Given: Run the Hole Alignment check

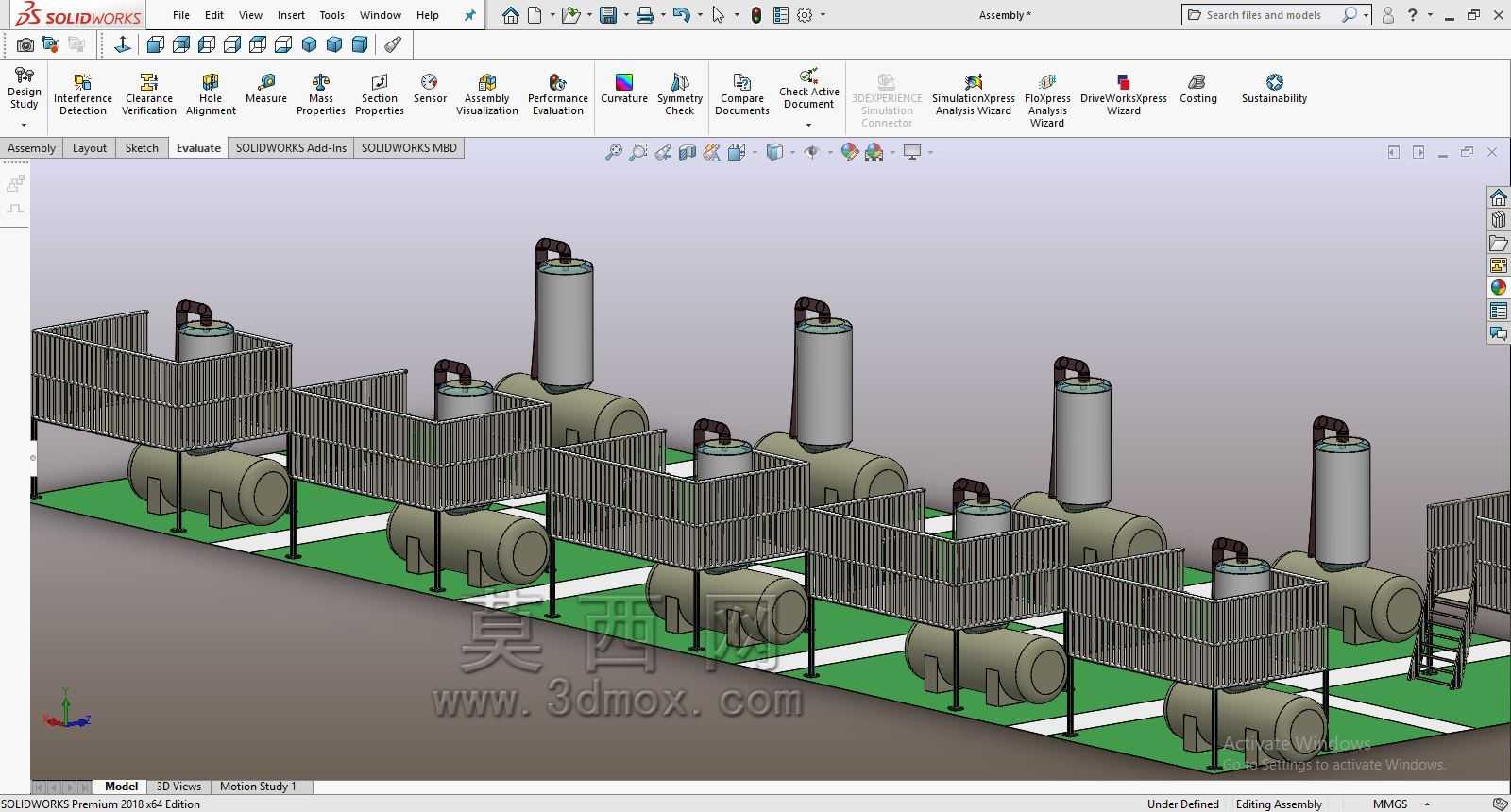Looking at the screenshot, I should coord(211,94).
